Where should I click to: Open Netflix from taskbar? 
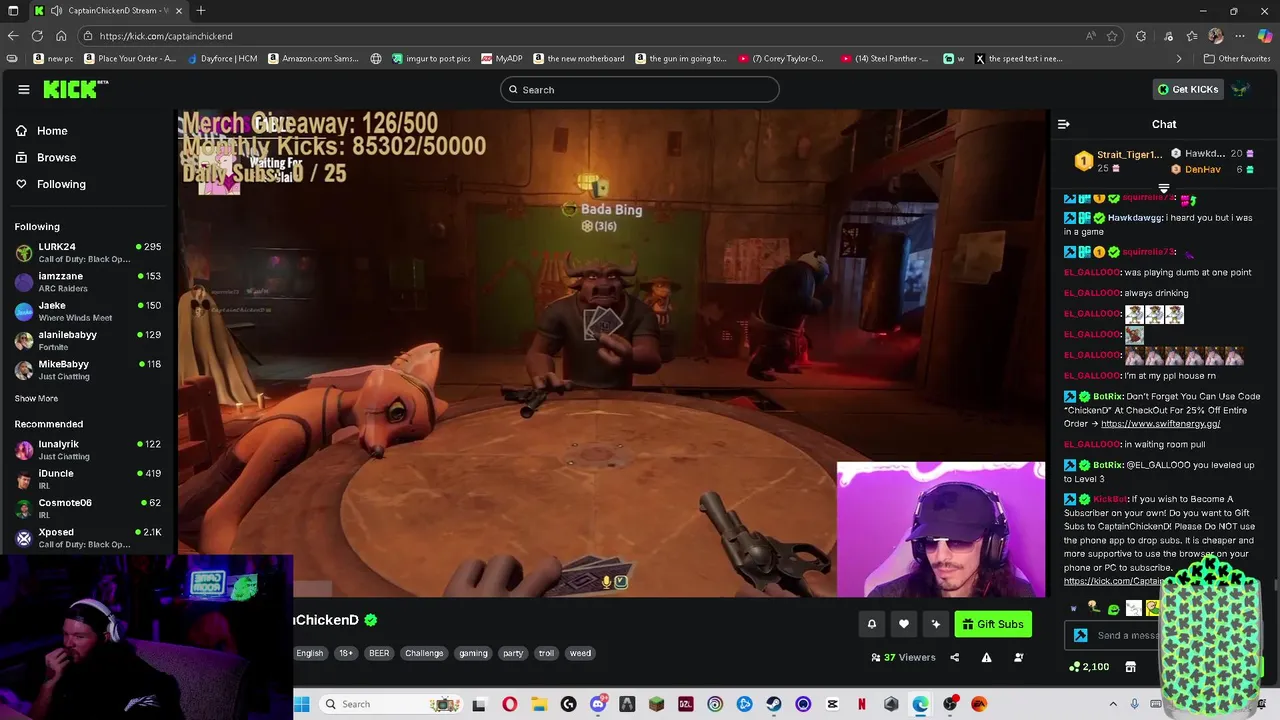862,704
